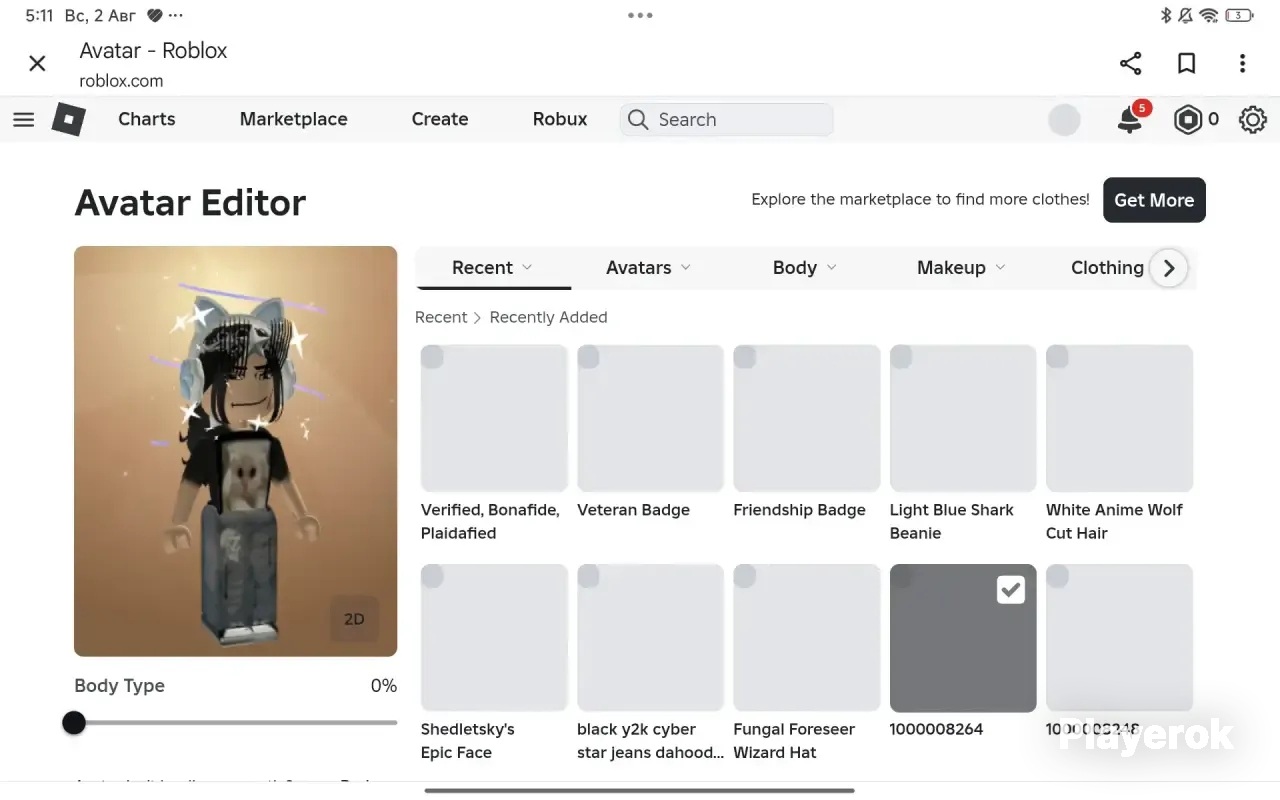Viewport: 1280px width, 800px height.
Task: Select the Veteran Badge item thumbnail
Action: pyautogui.click(x=650, y=418)
